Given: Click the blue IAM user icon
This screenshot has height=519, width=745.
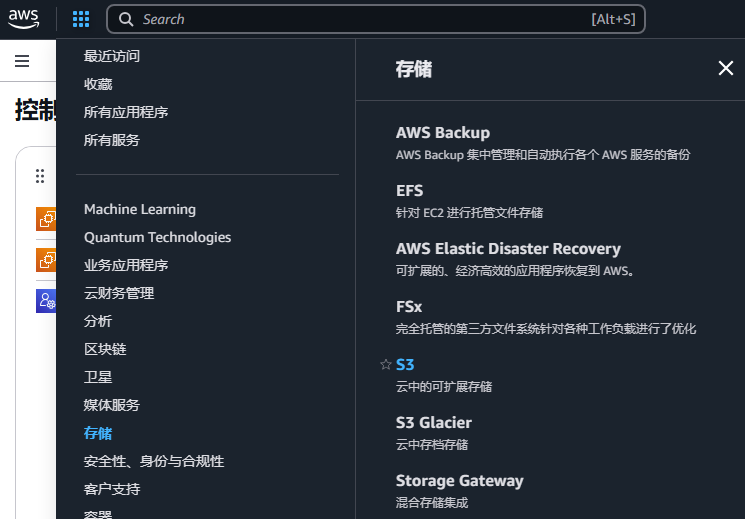Looking at the screenshot, I should click(46, 301).
